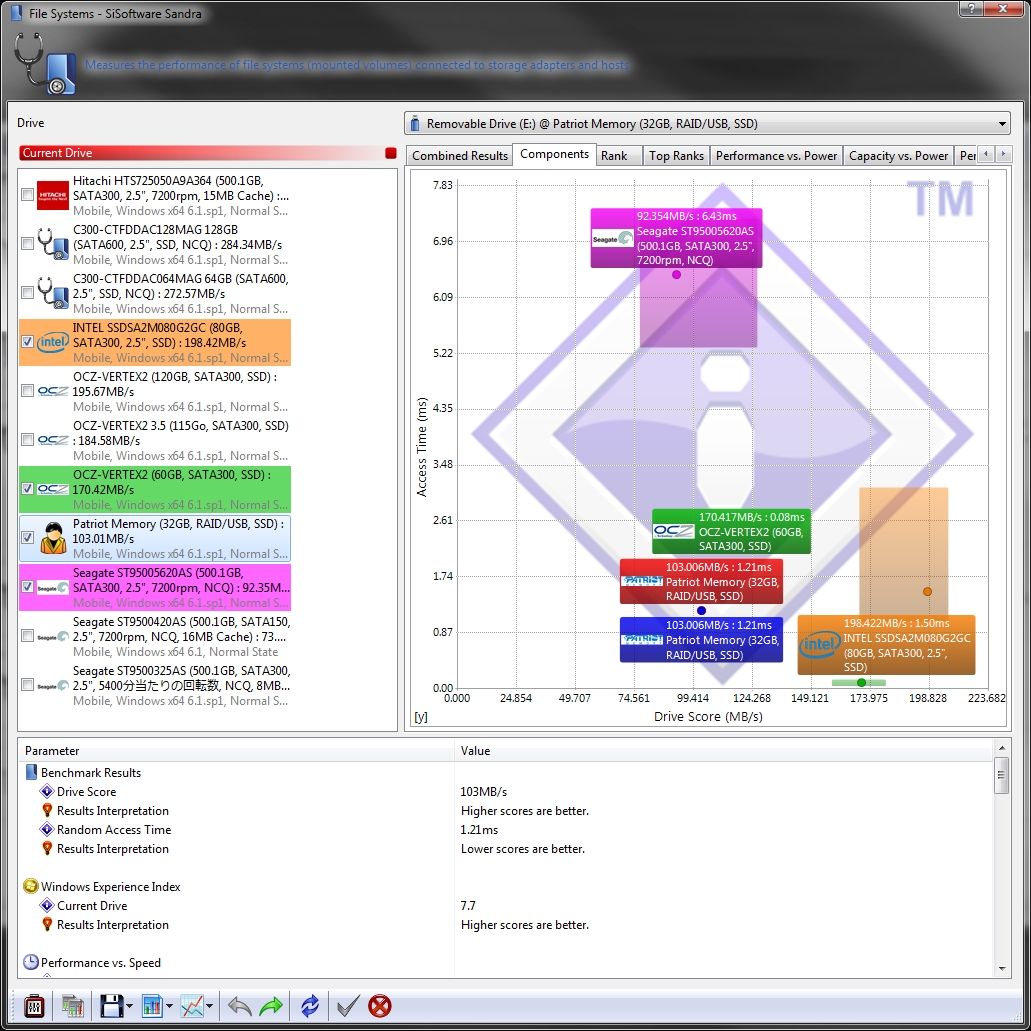The image size is (1031, 1031).
Task: Open the options settings icon in bottom toolbar
Action: click(34, 1006)
